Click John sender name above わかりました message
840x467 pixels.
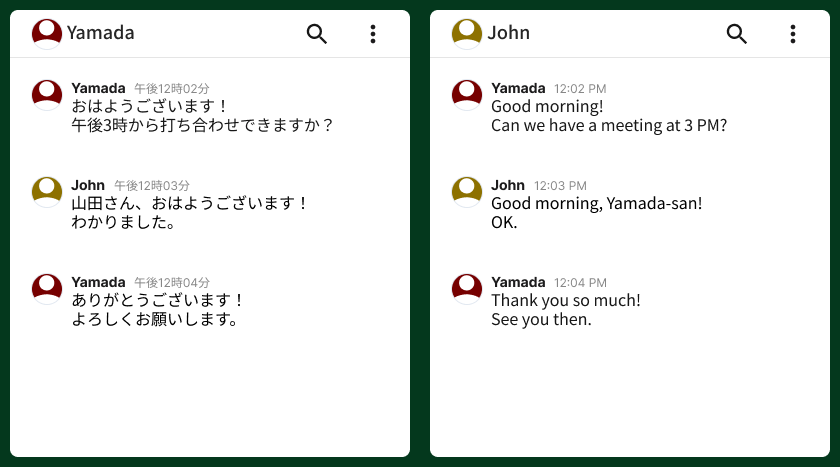click(88, 185)
